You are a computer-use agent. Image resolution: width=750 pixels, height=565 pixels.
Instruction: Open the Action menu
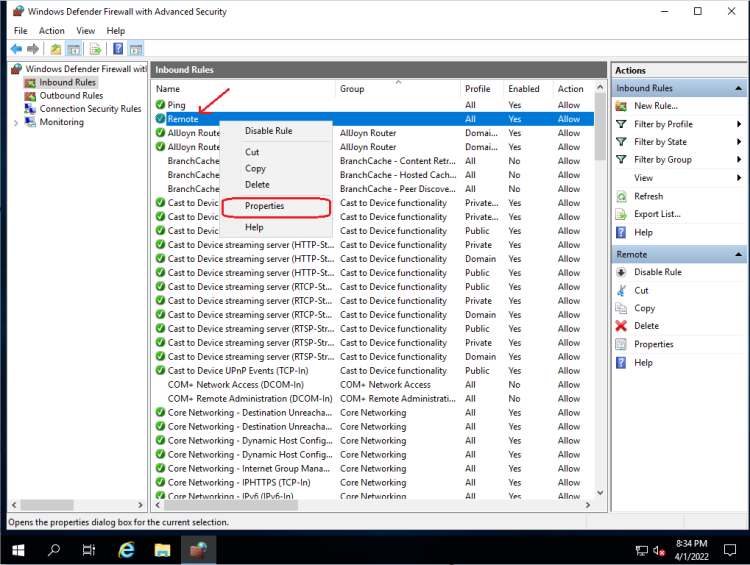click(52, 31)
